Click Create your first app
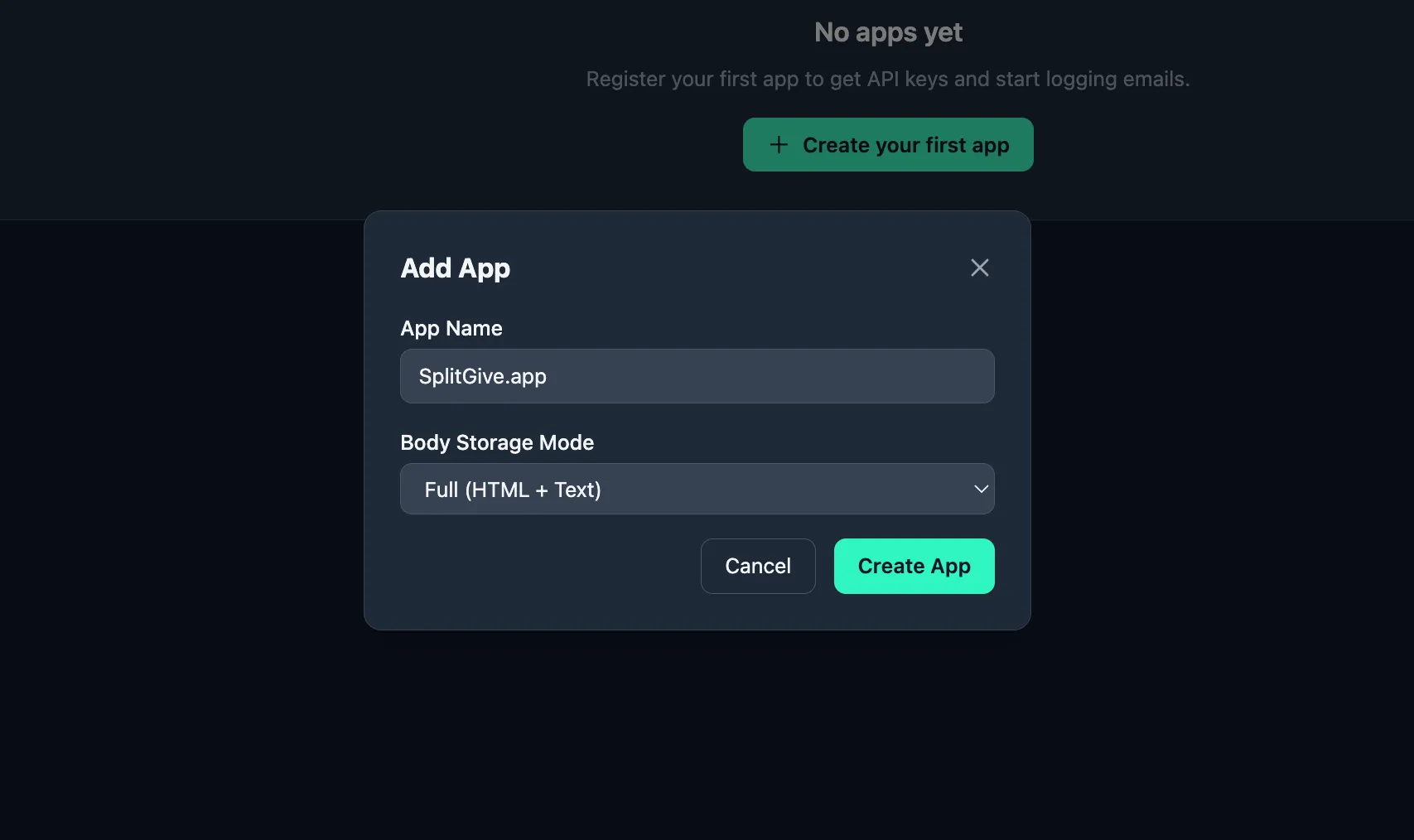Screen dimensions: 1414x840 [x=887, y=145]
